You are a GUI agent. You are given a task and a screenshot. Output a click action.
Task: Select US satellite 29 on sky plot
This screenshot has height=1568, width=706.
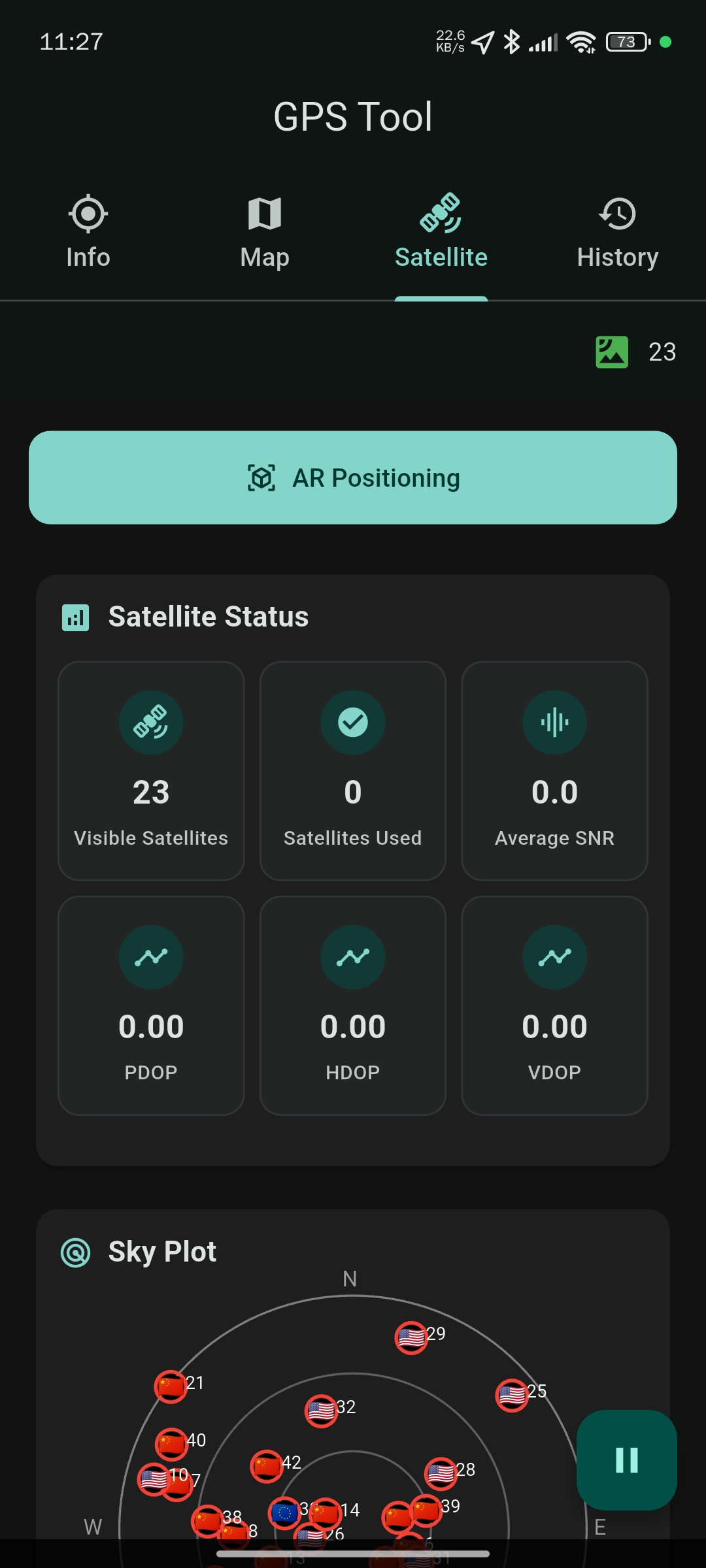point(411,1338)
